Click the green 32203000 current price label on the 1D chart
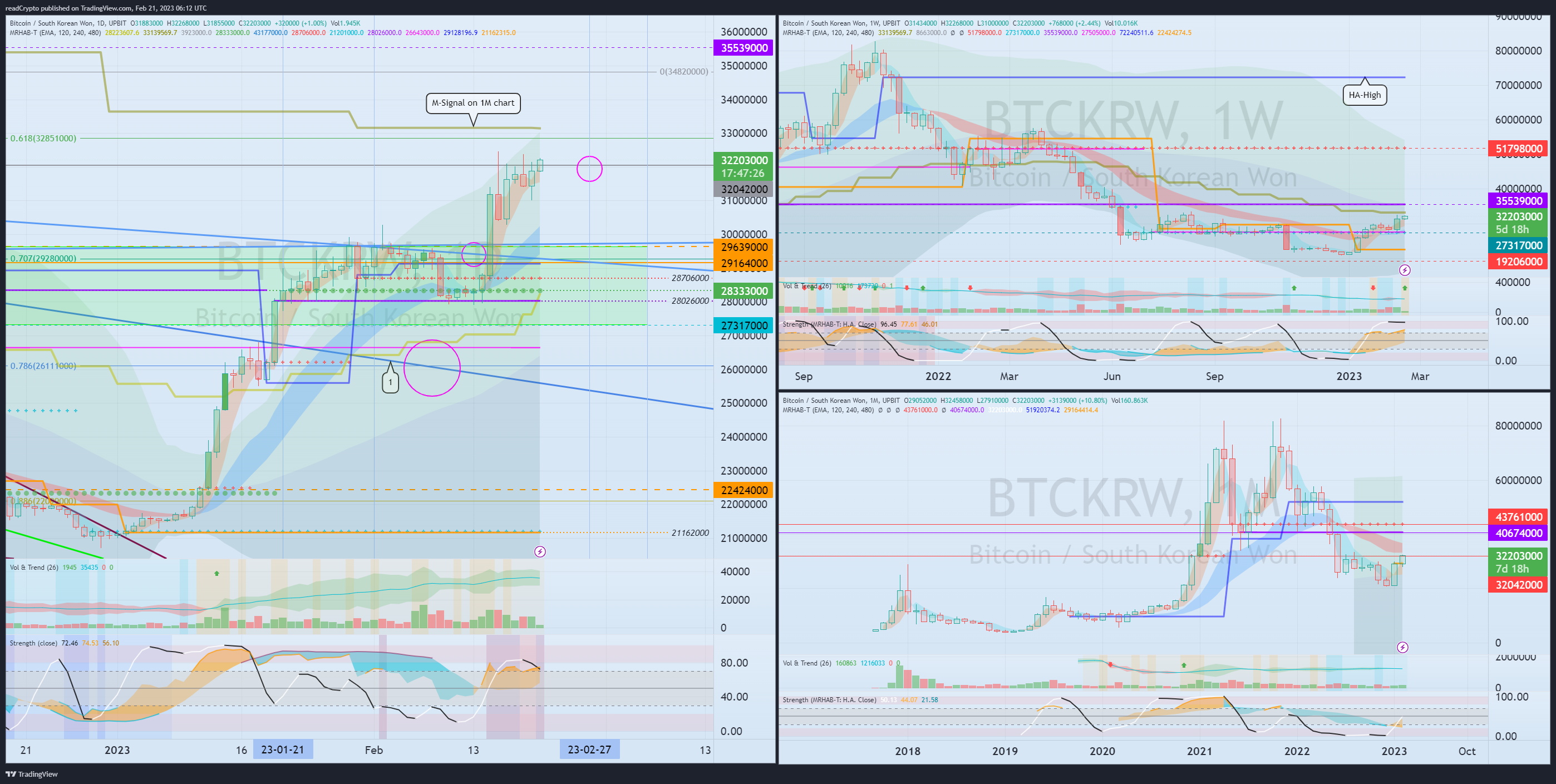Viewport: 1556px width, 784px height. click(743, 166)
